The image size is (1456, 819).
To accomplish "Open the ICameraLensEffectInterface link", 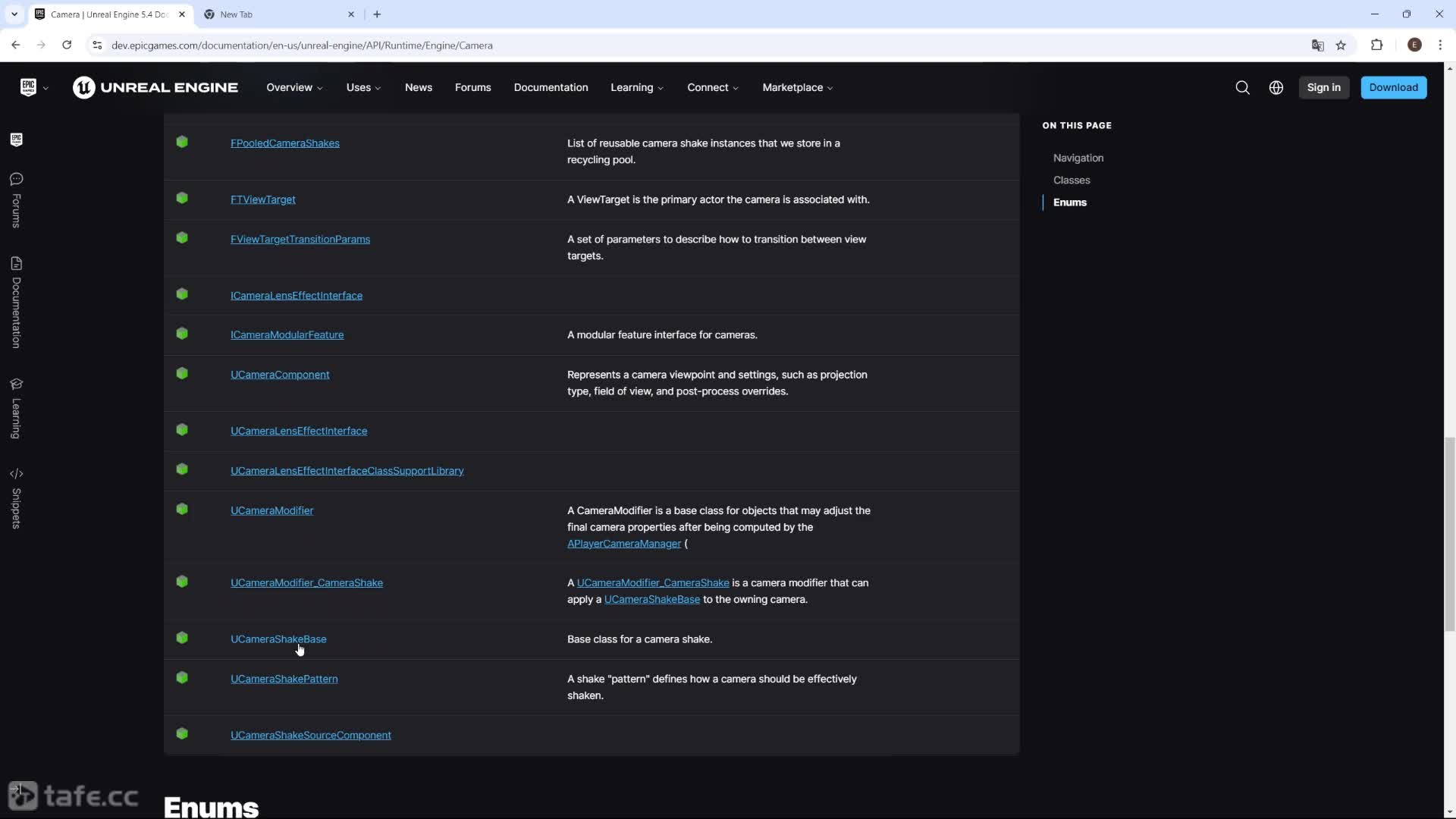I will [297, 295].
